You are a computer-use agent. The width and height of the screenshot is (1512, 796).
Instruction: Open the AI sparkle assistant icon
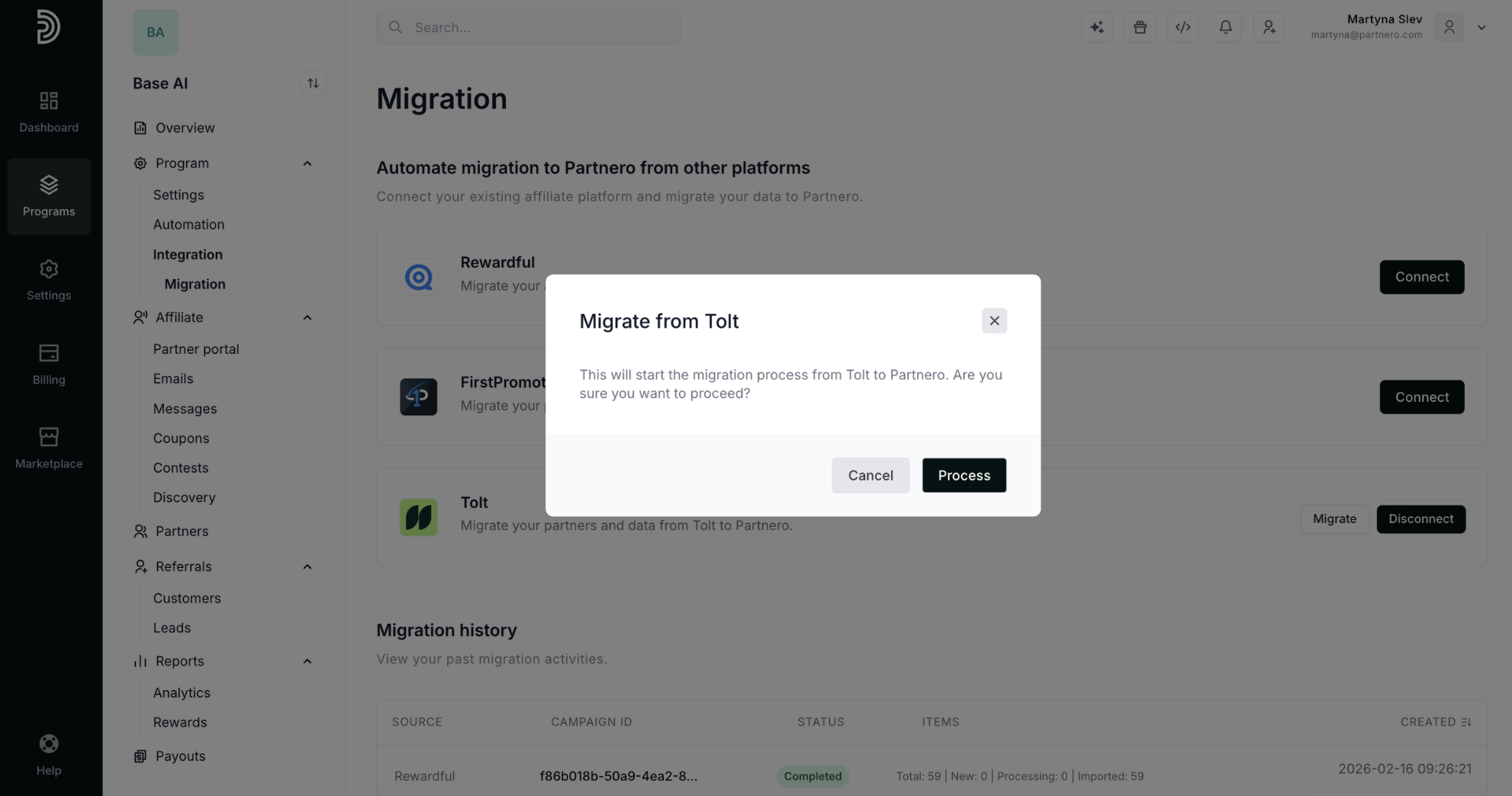pyautogui.click(x=1097, y=27)
